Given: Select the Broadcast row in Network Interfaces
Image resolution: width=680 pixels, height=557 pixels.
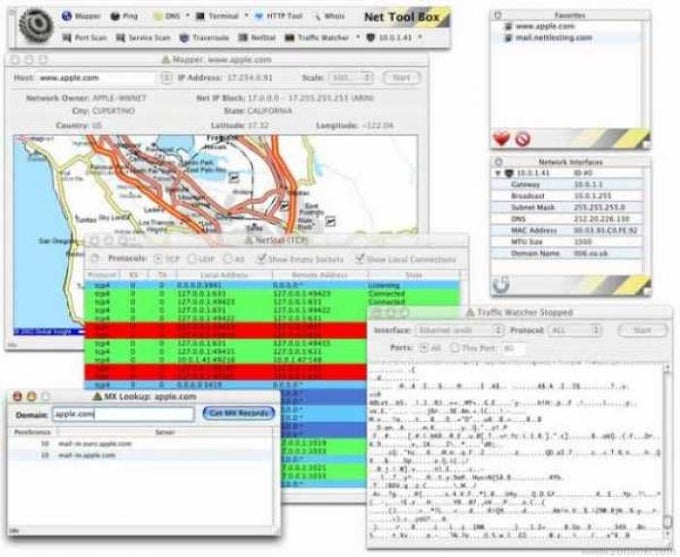Looking at the screenshot, I should [x=567, y=196].
